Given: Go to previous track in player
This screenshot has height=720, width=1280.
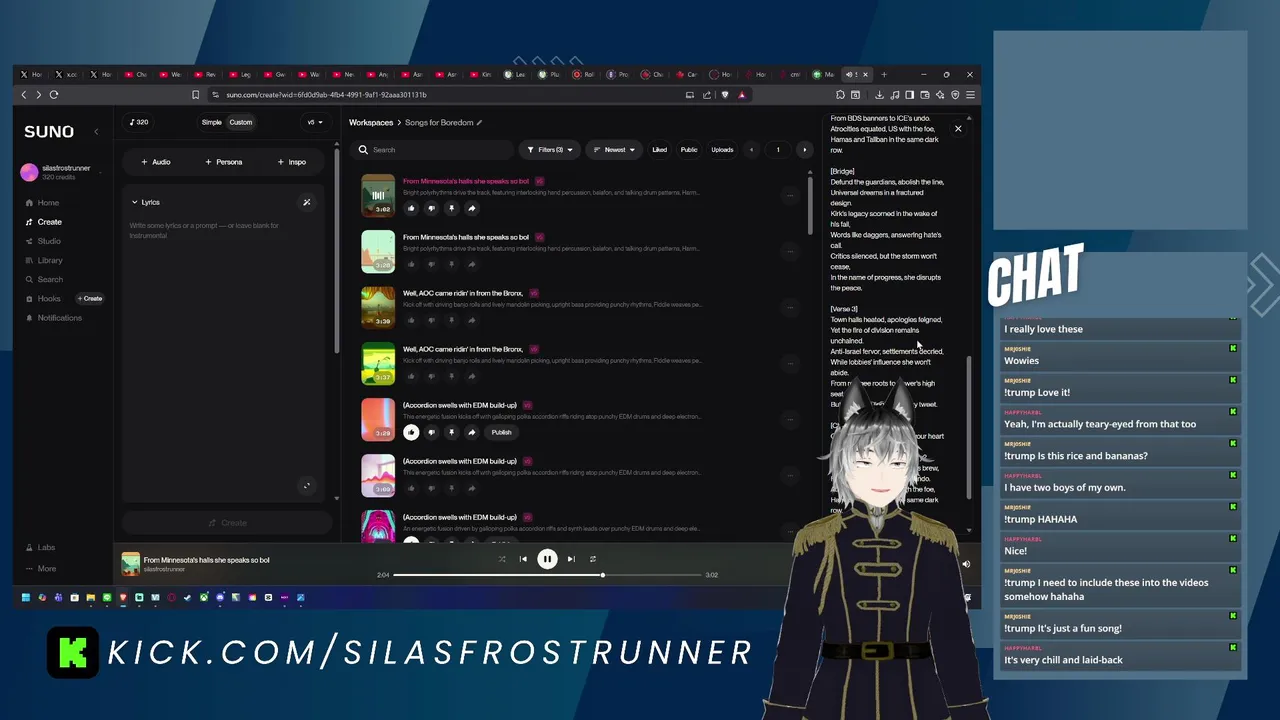Looking at the screenshot, I should pyautogui.click(x=523, y=559).
